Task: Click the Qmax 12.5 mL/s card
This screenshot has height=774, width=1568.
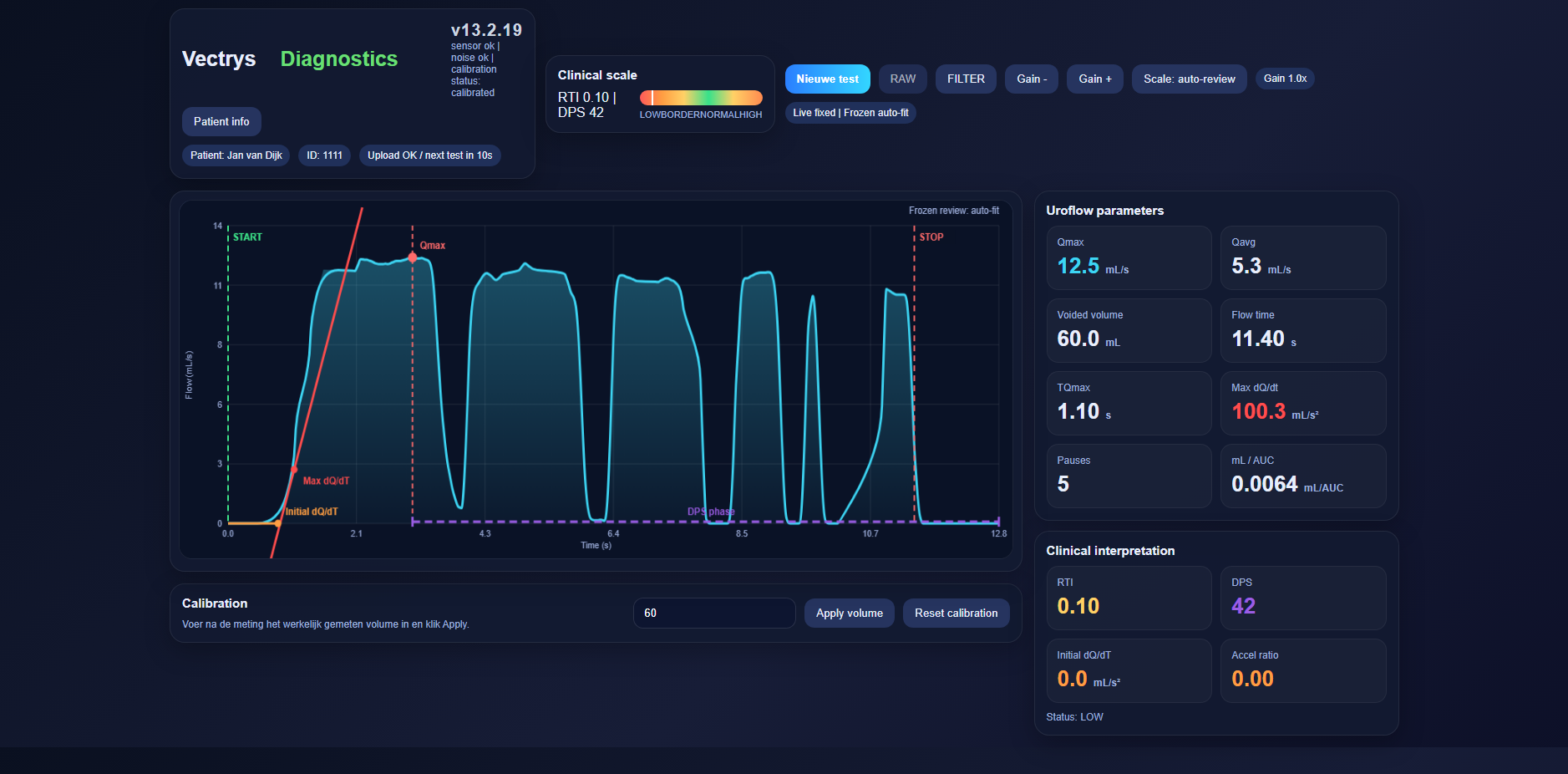Action: click(x=1129, y=257)
